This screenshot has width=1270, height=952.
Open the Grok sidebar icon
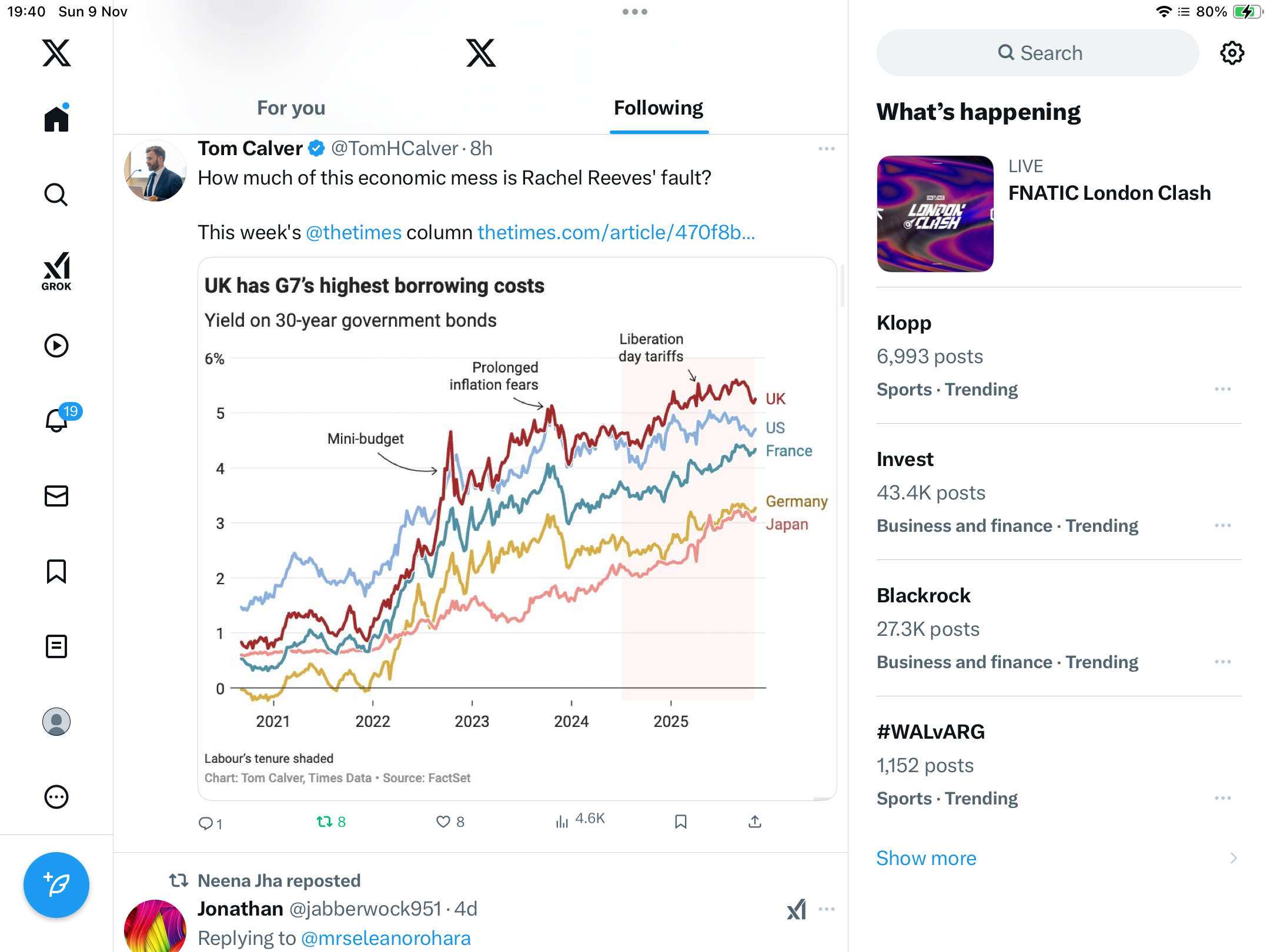(x=56, y=271)
